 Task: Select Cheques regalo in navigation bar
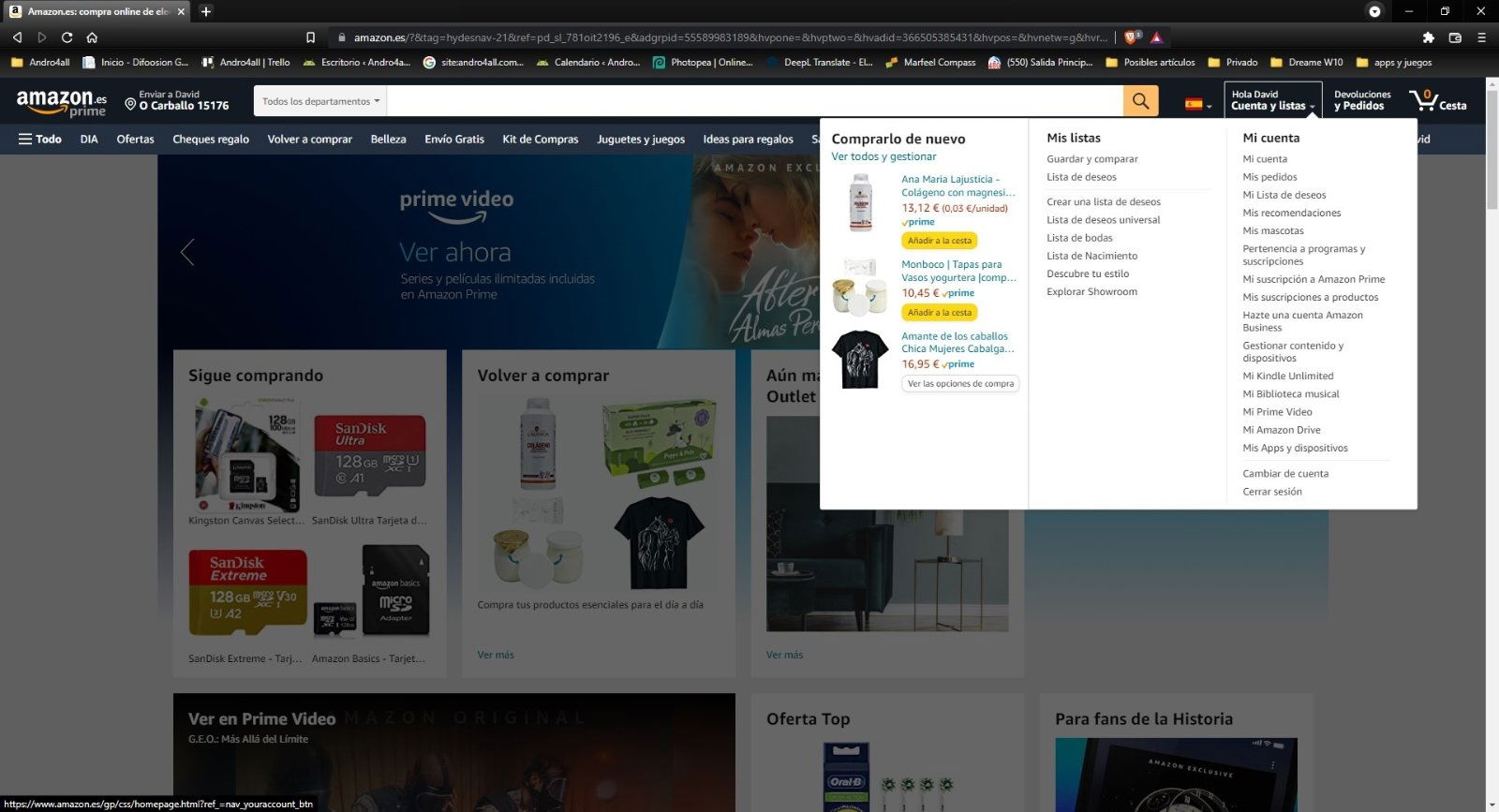click(211, 139)
